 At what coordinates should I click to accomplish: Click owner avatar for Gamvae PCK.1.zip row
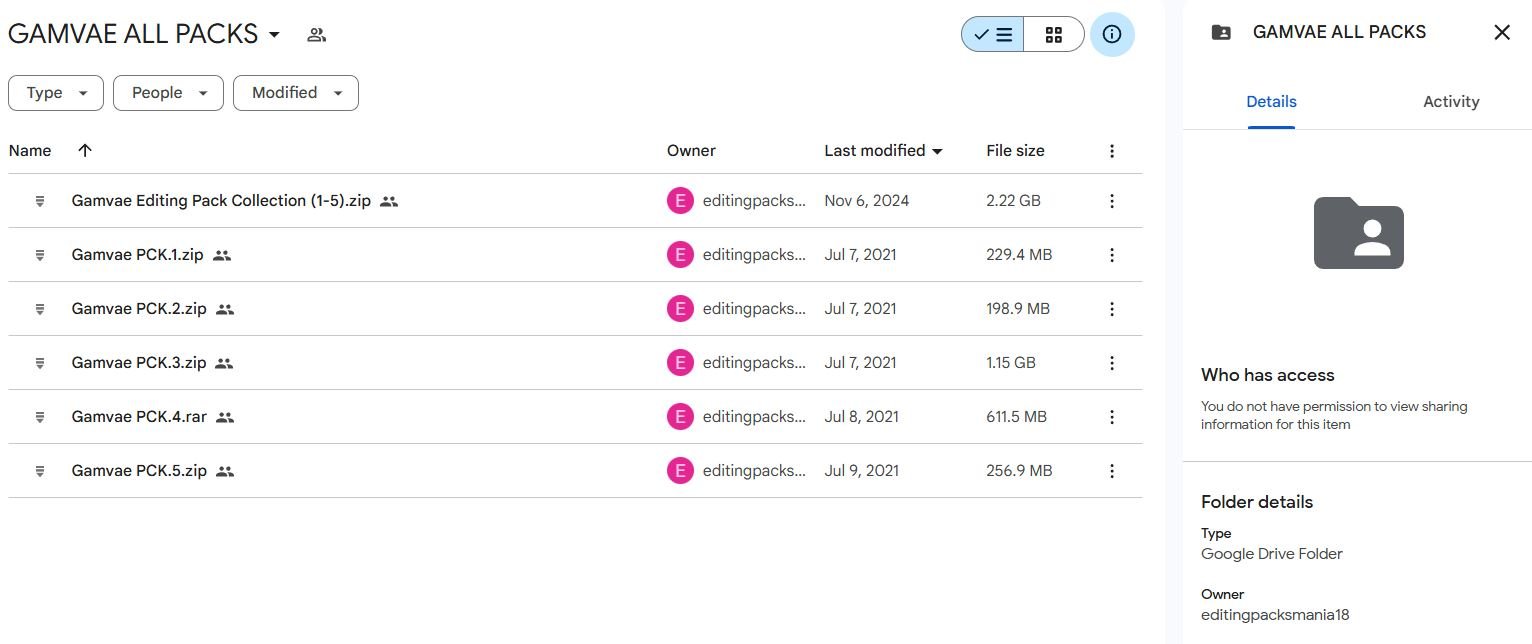[x=680, y=255]
